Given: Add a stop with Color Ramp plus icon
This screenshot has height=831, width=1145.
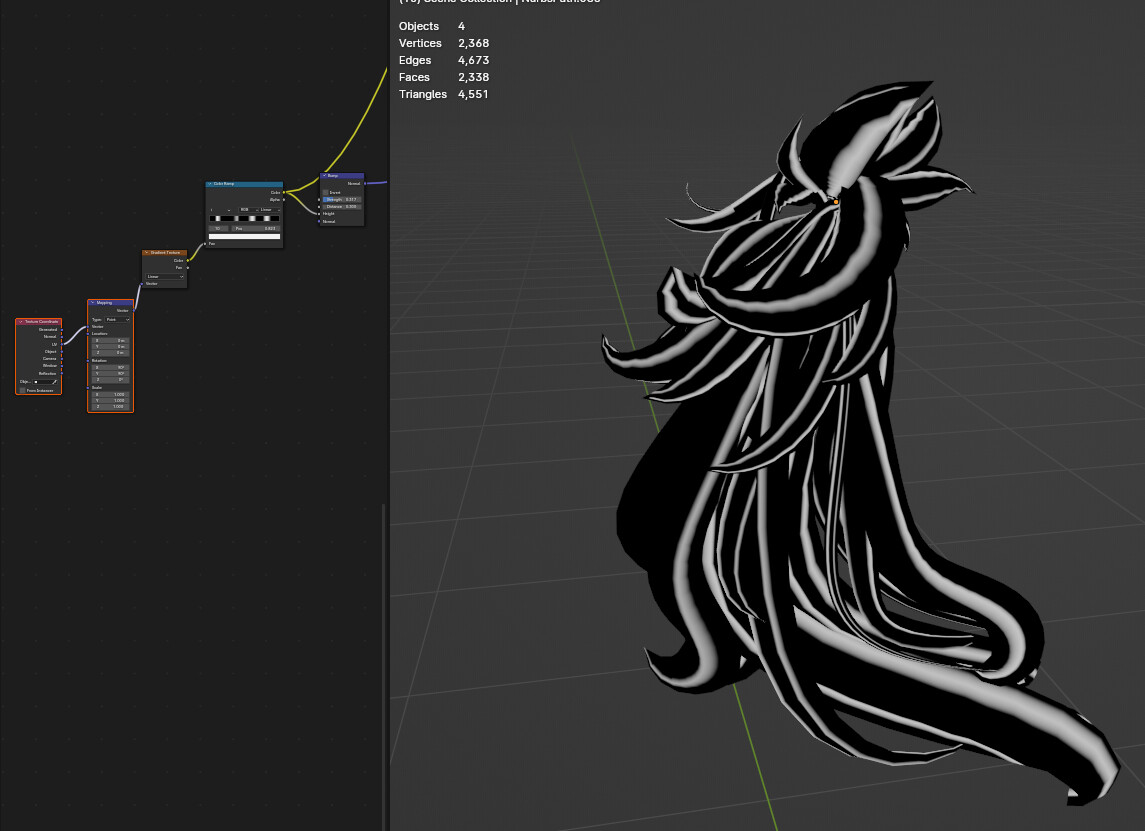Looking at the screenshot, I should pos(212,209).
